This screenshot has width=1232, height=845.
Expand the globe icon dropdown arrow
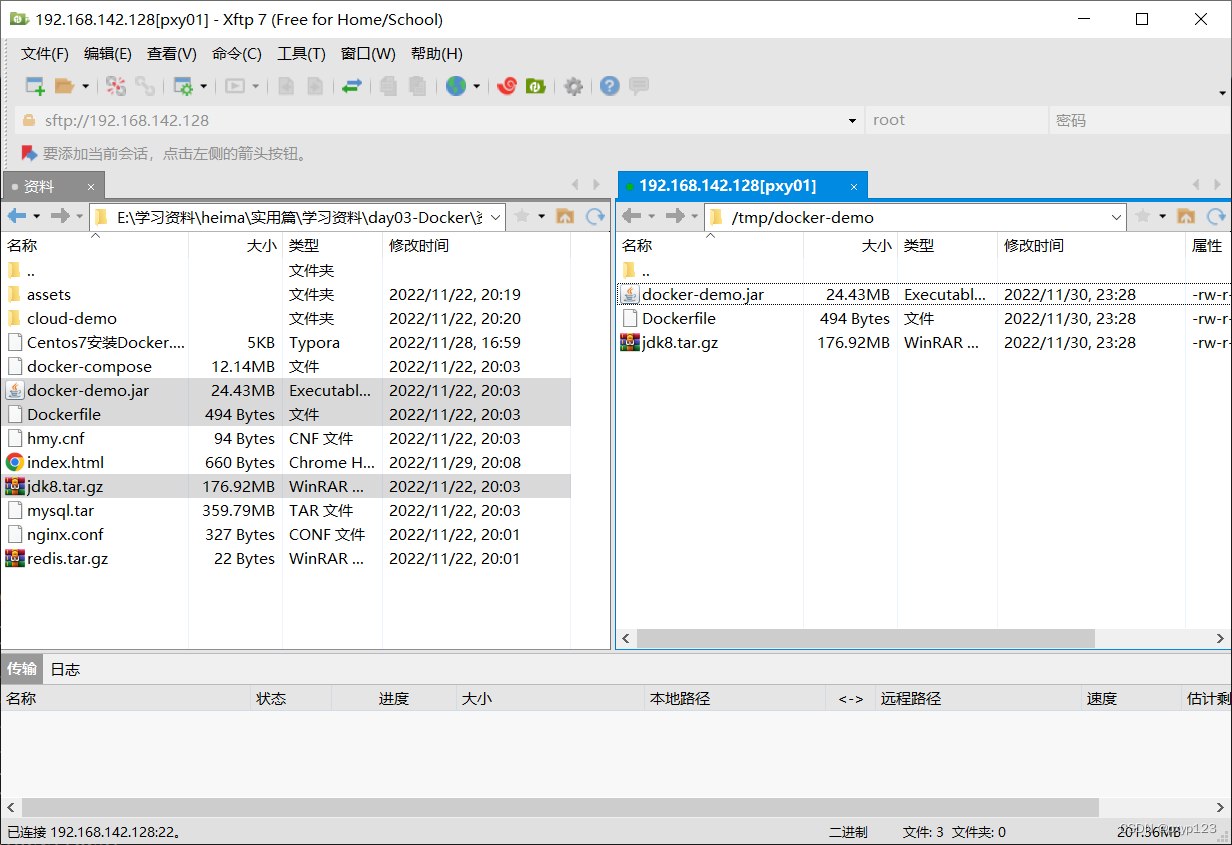pos(476,86)
